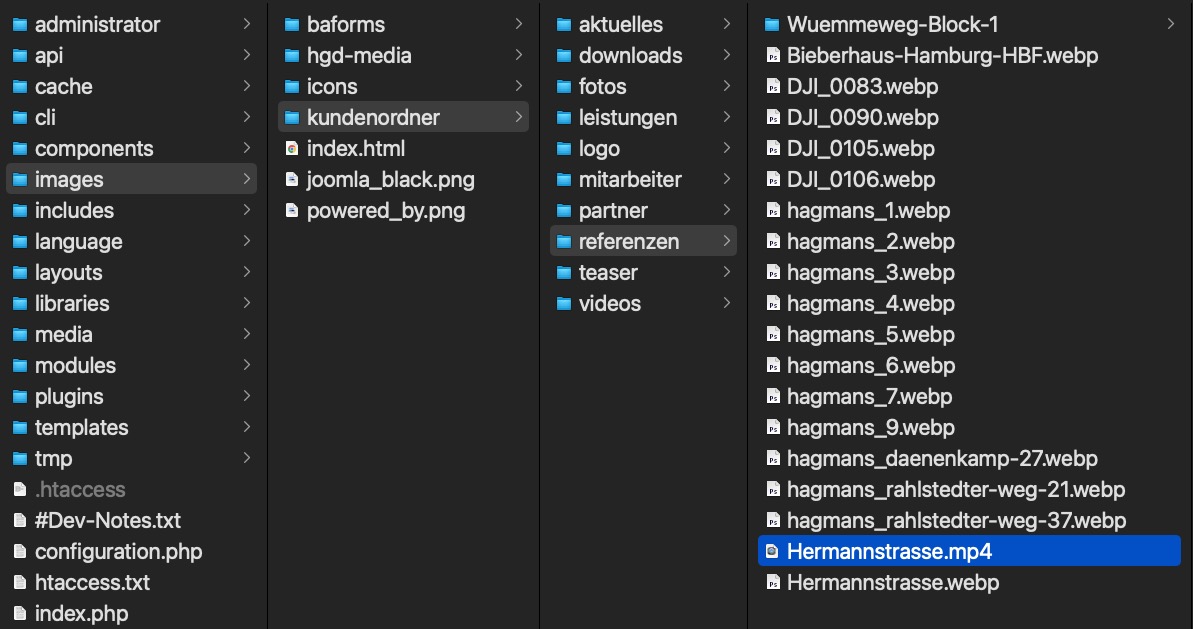Click the Hermannstrasse.mp4 video file icon

[772, 551]
